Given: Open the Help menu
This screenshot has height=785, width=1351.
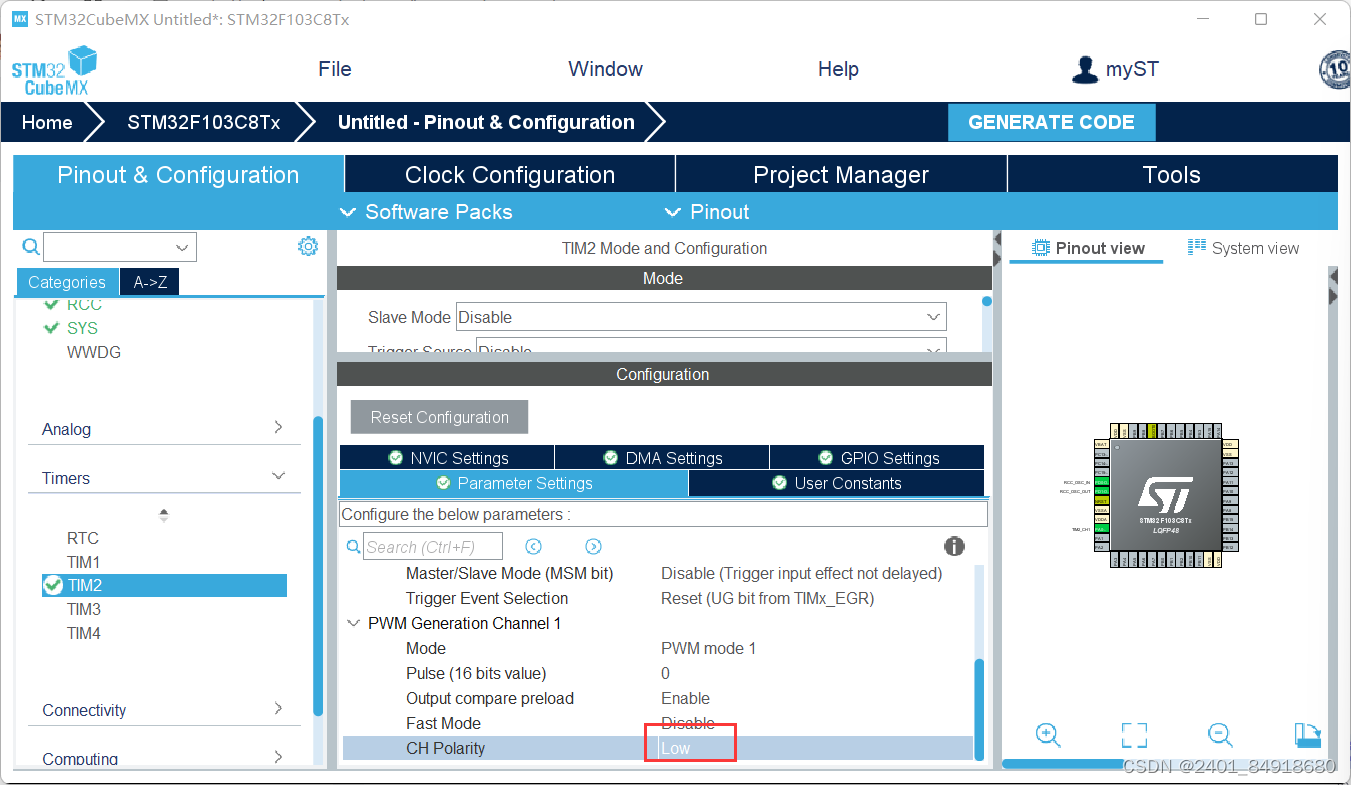Looking at the screenshot, I should pyautogui.click(x=838, y=69).
